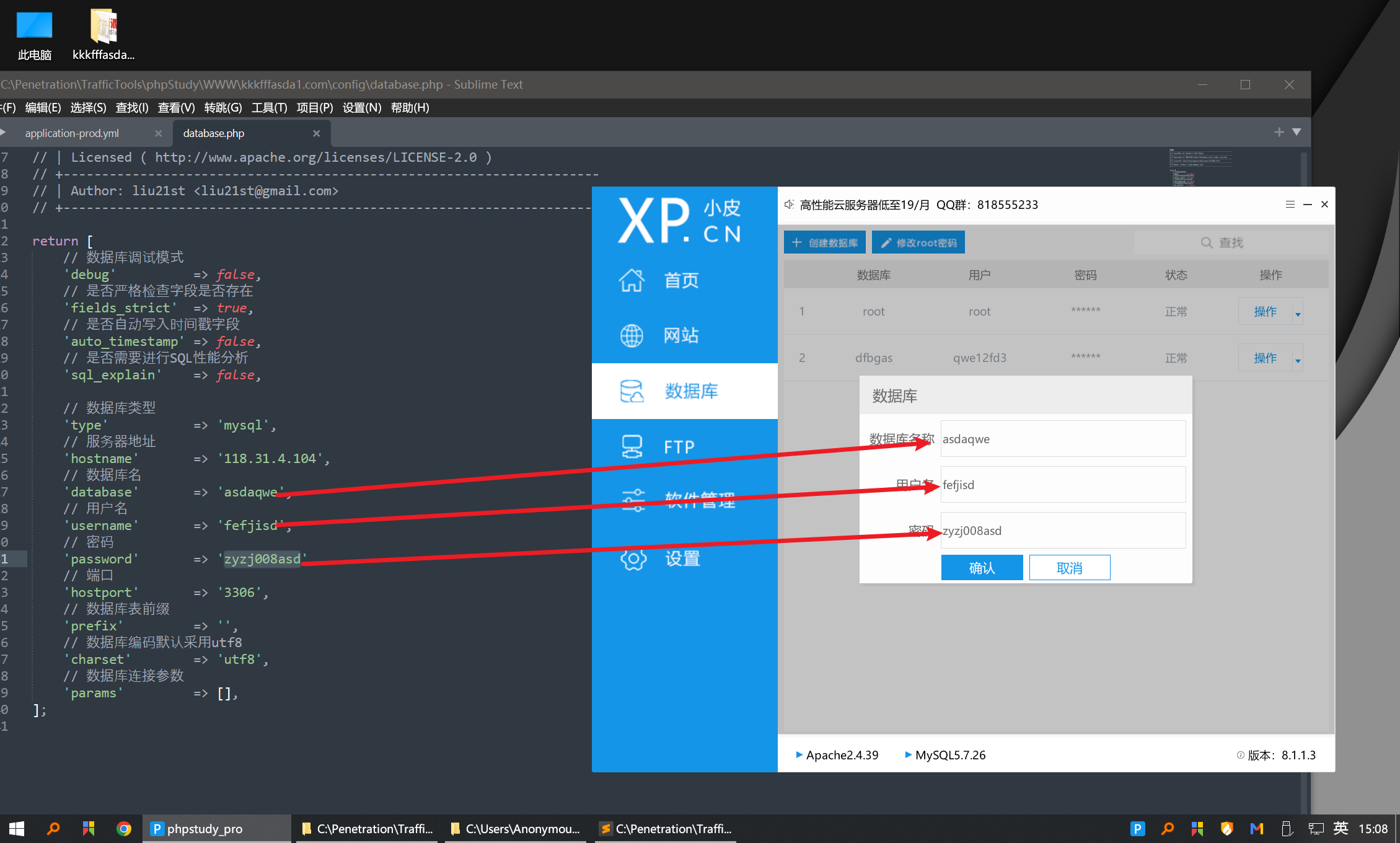Click the 15:08 clock in taskbar
Viewport: 1400px width, 843px height.
(1373, 829)
